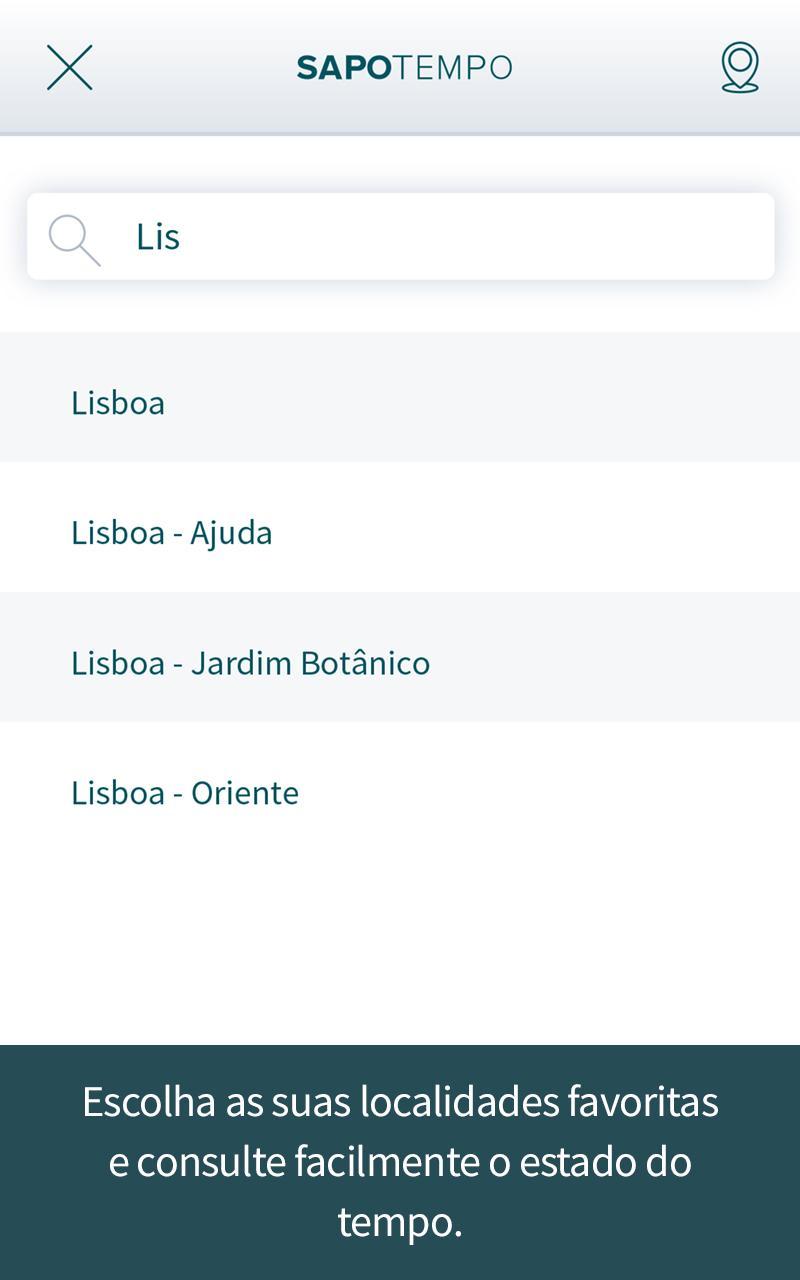Close the location search screen with X
800x1280 pixels.
click(x=70, y=68)
